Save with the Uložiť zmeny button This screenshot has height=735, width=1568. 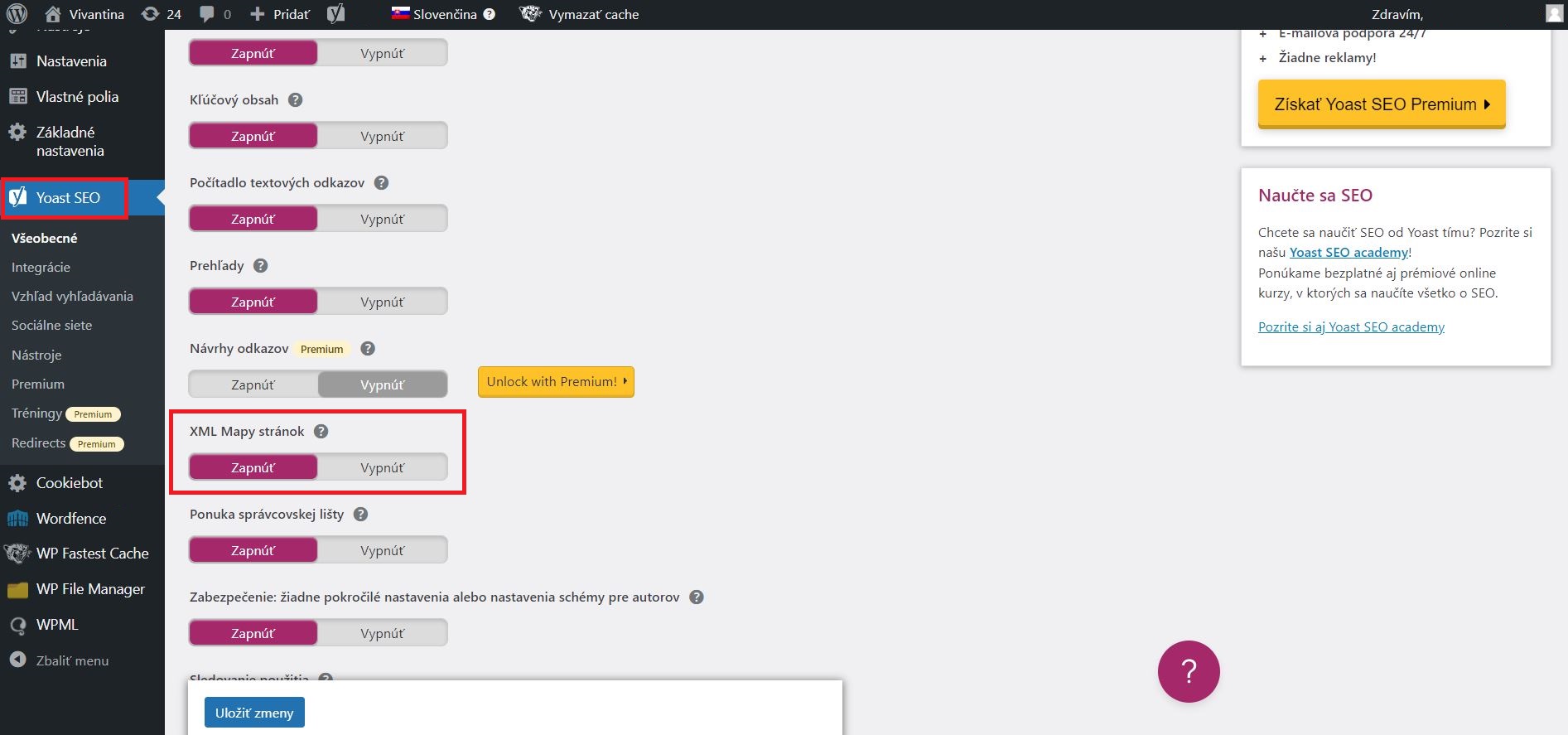point(254,713)
